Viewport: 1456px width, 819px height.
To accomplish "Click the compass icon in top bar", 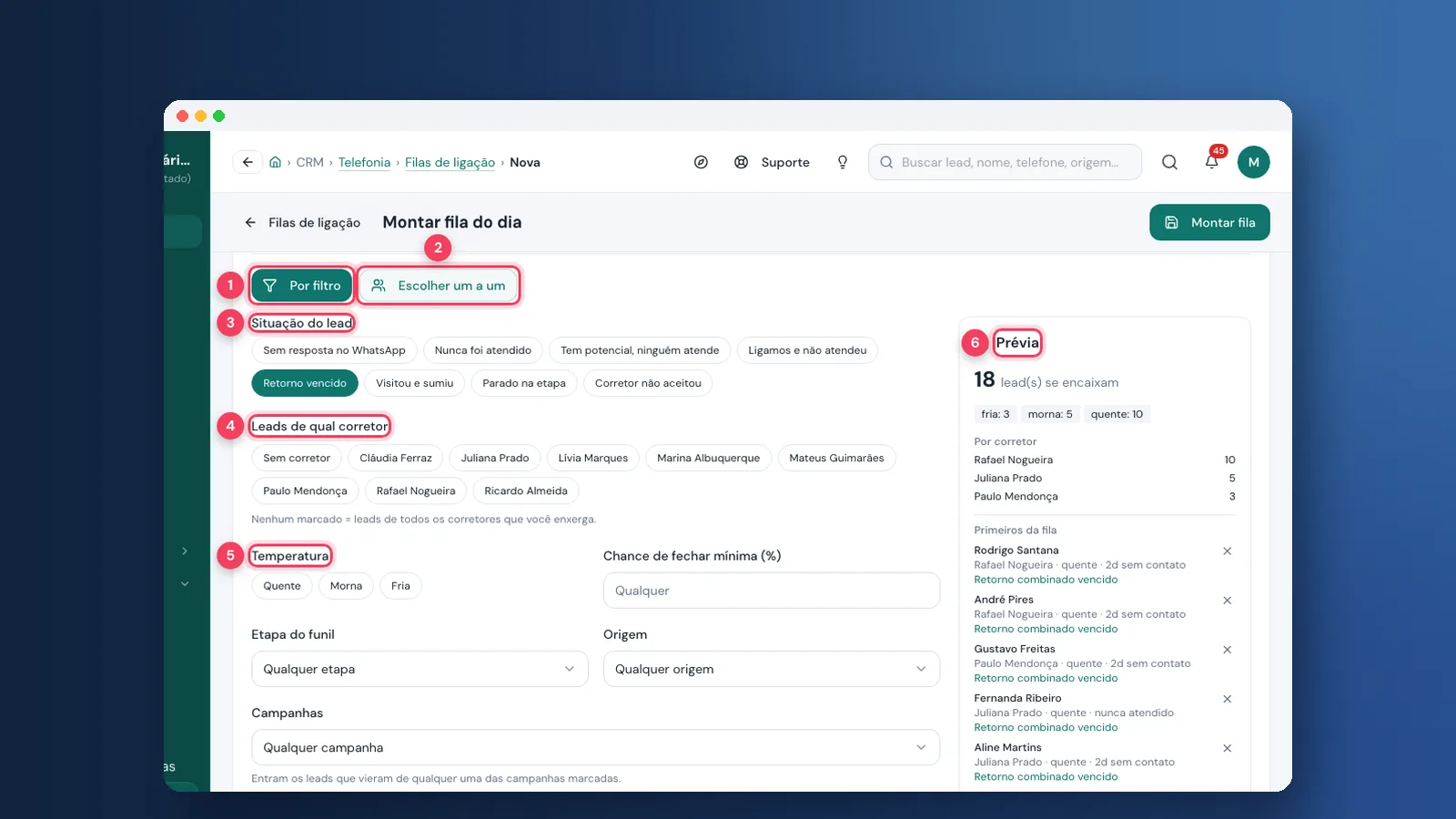I will click(701, 162).
